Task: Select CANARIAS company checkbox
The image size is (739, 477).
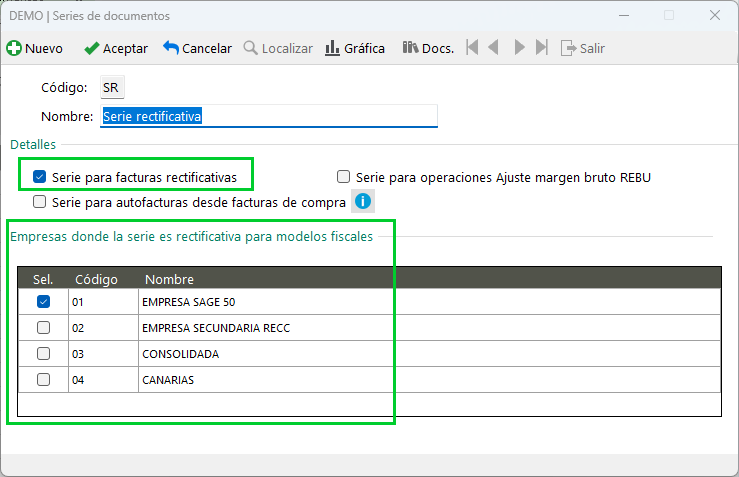Action: point(43,379)
